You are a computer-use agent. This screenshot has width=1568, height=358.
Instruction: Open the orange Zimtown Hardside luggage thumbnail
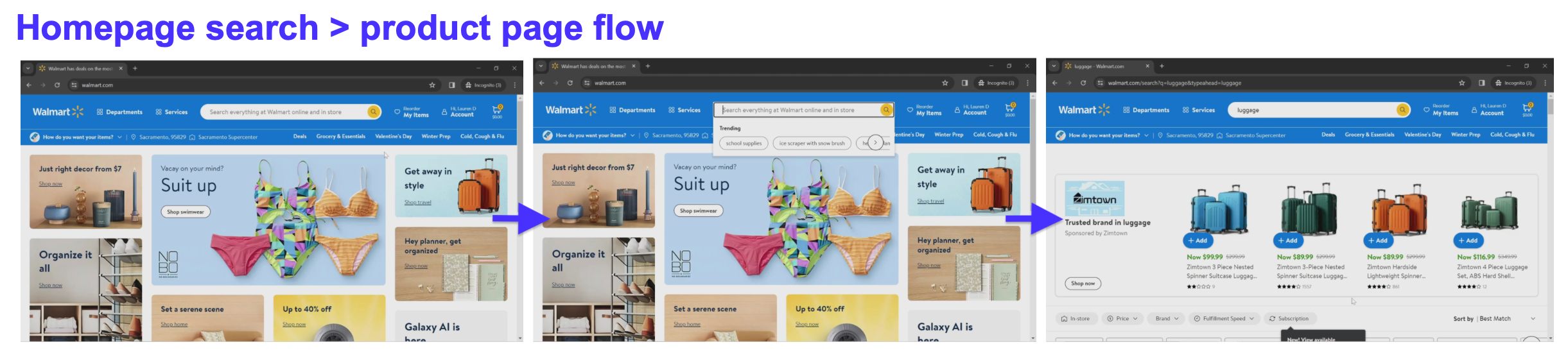(1398, 208)
